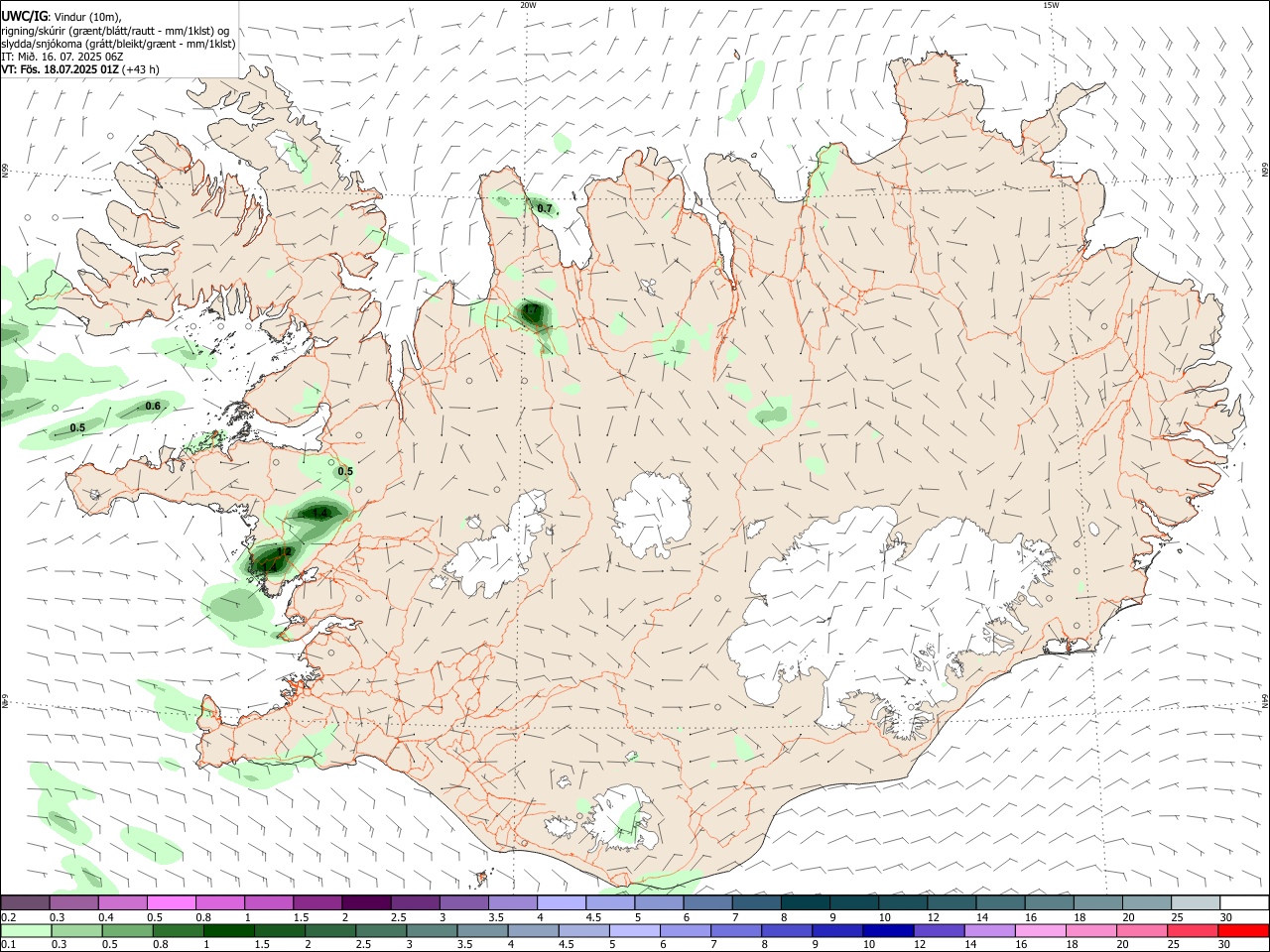Screen dimensions: 1270x952
Task: Click the 20W longitude label
Action: pos(528,5)
